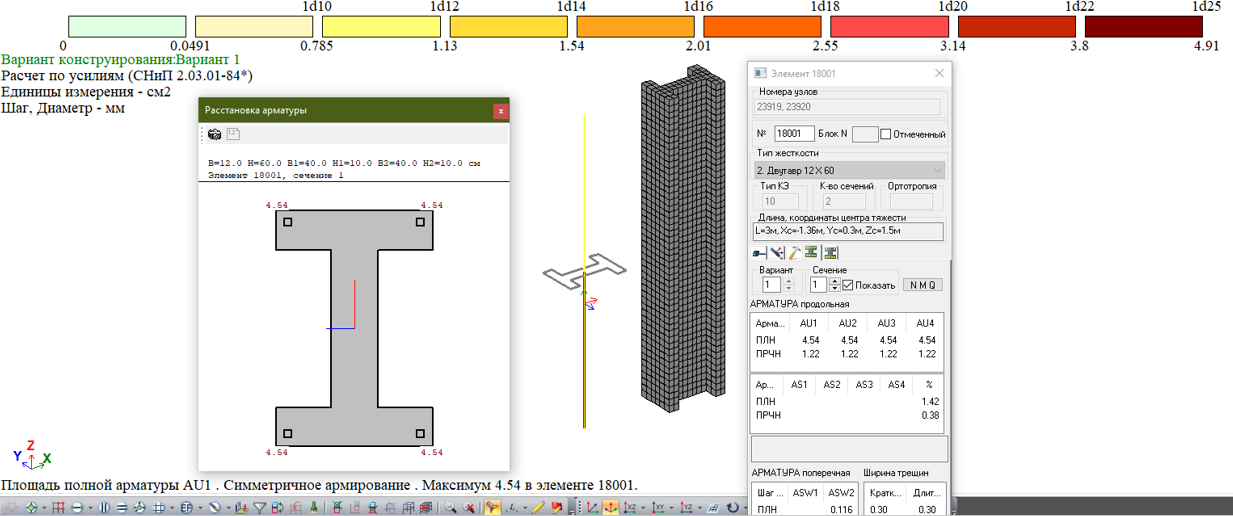Image resolution: width=1233 pixels, height=516 pixels.
Task: Open the Тип жесткости dropdown
Action: pyautogui.click(x=847, y=171)
